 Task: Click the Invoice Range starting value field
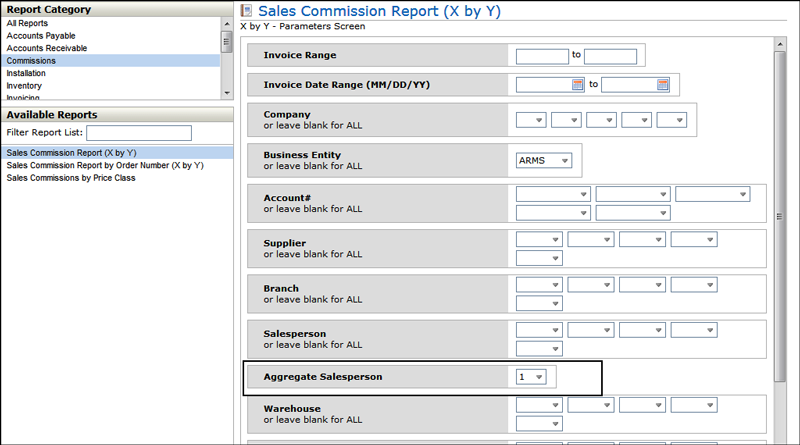(542, 56)
